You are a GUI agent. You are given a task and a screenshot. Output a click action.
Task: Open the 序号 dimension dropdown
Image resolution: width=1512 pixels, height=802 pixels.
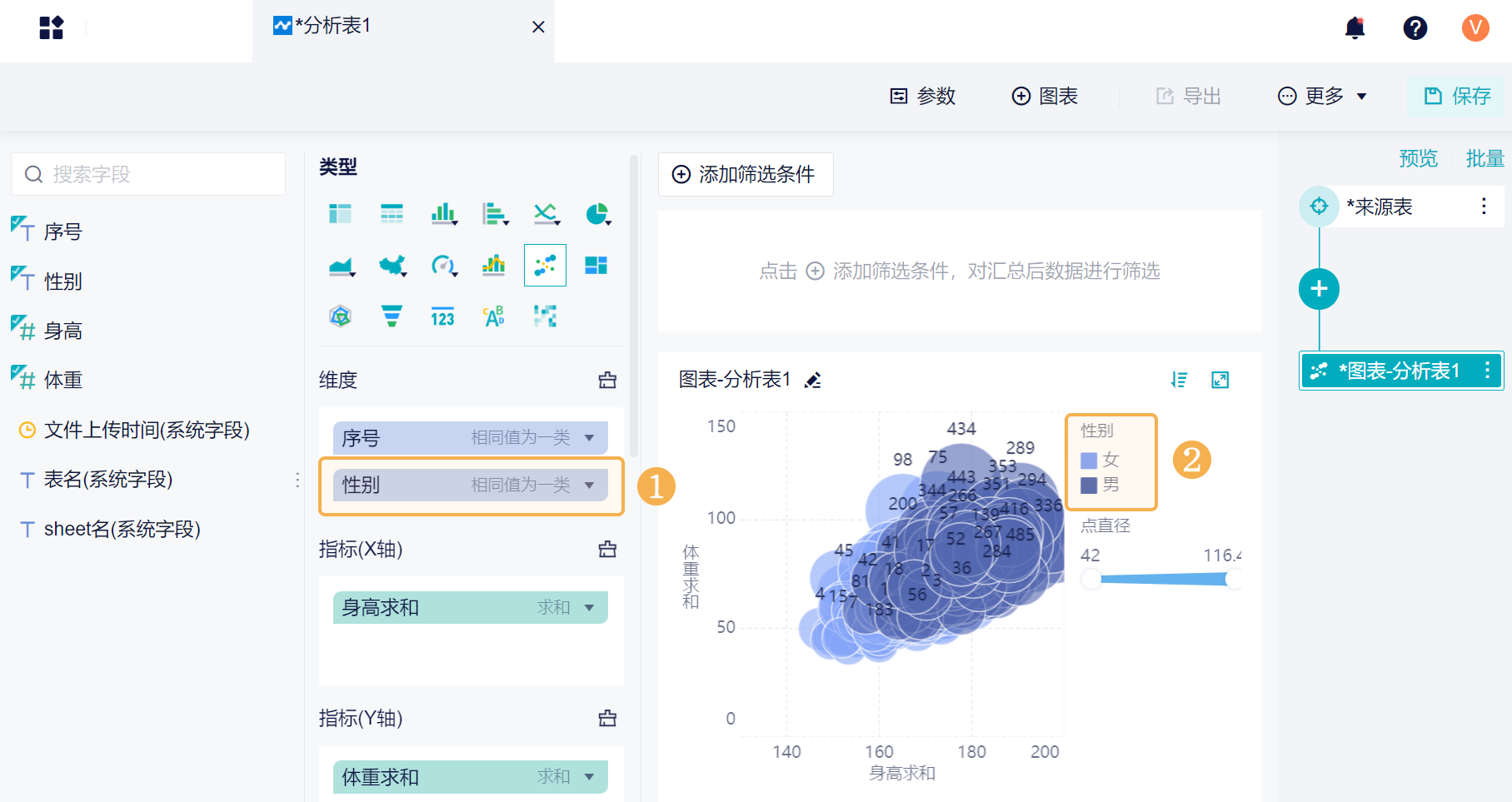[x=589, y=438]
